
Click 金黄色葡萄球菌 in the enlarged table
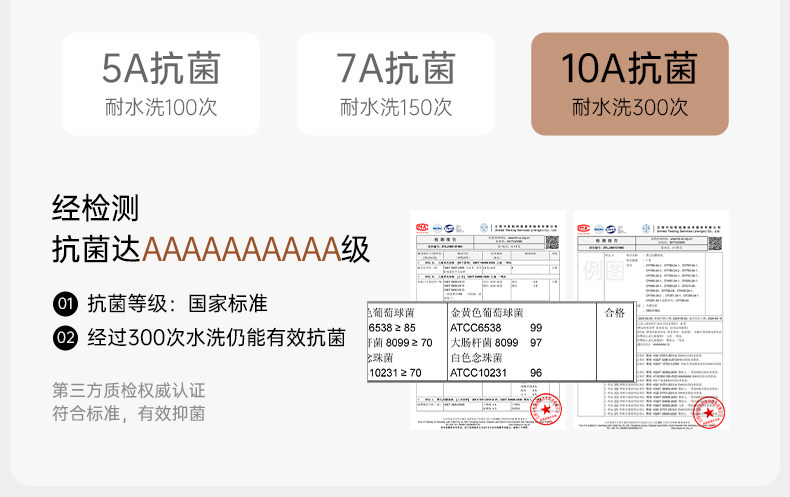(487, 313)
